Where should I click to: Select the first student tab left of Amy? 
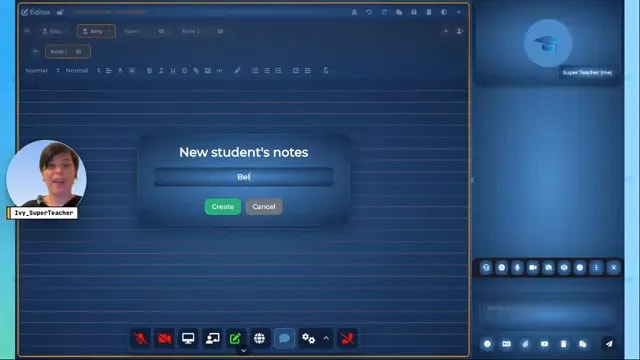pyautogui.click(x=55, y=31)
